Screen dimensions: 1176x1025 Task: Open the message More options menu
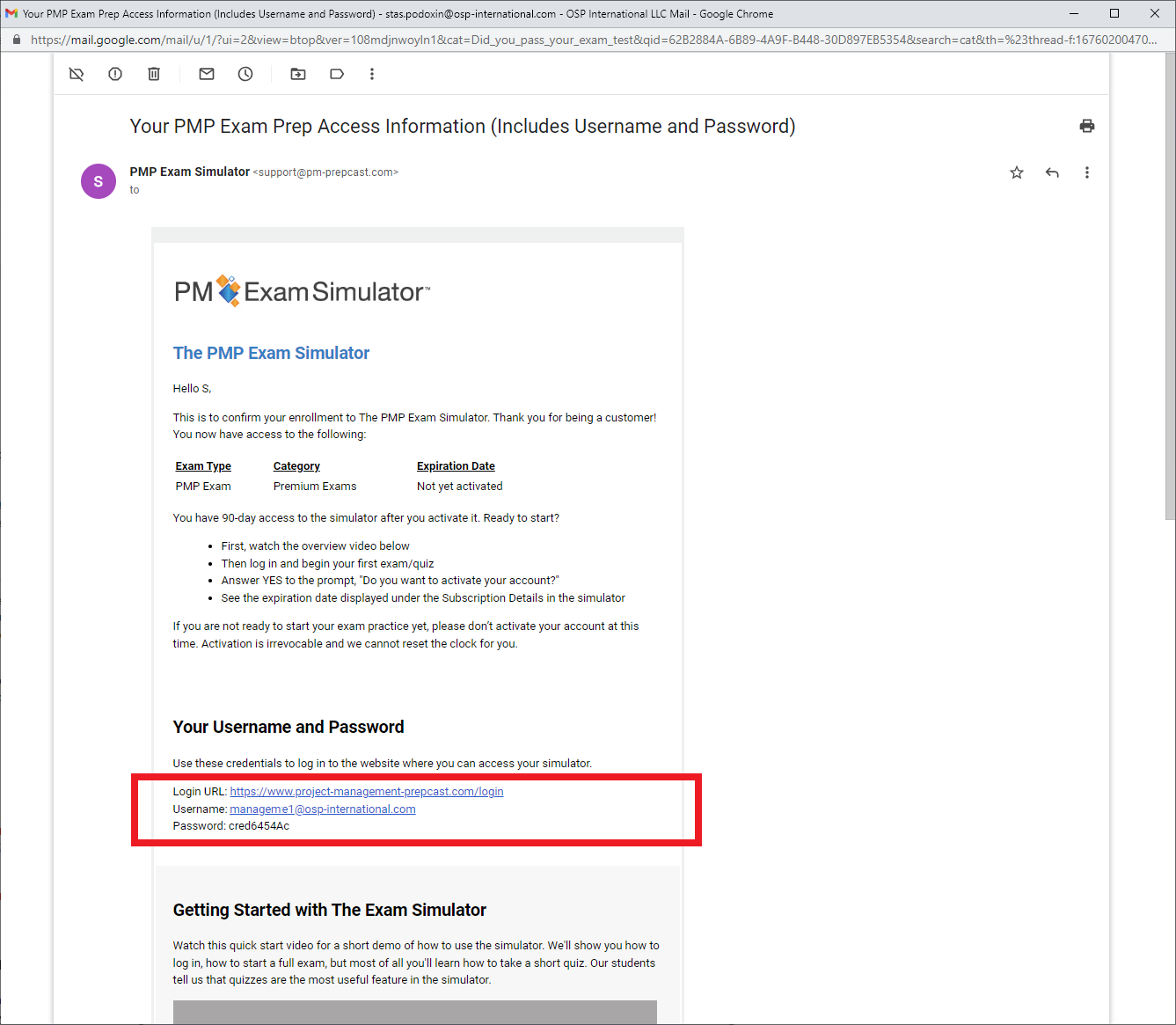tap(1087, 172)
